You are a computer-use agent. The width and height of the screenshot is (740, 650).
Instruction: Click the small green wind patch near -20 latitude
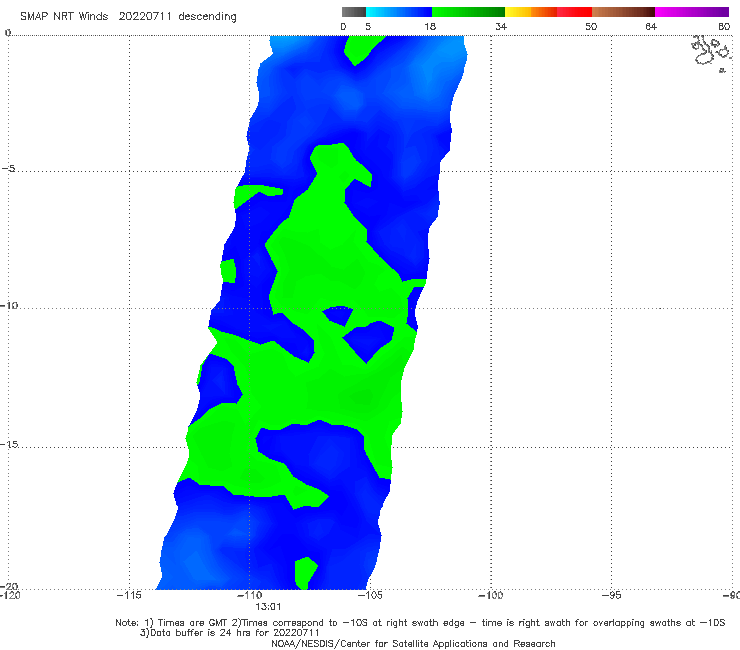pos(306,573)
